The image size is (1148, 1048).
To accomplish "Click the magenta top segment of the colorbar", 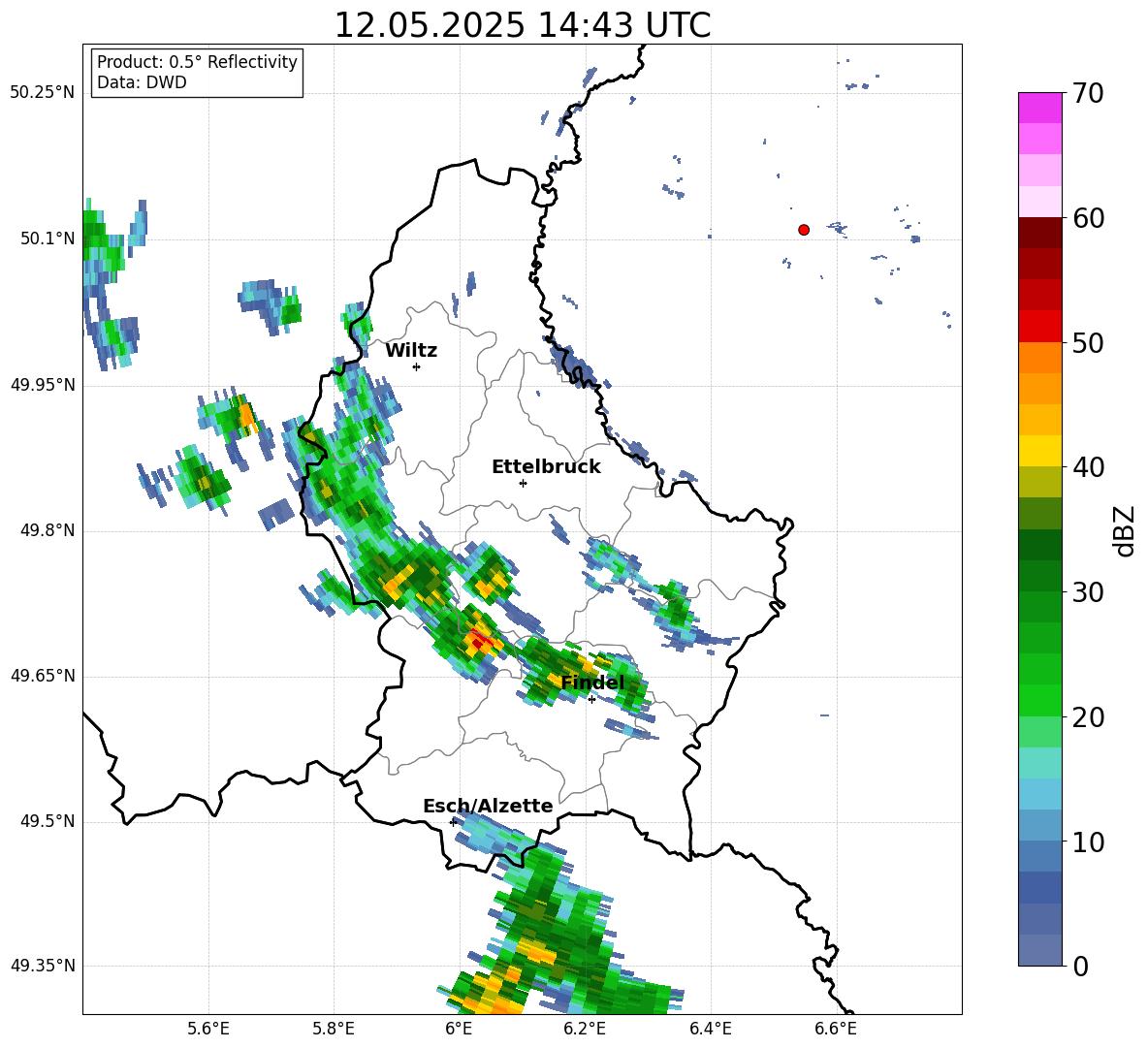I will coord(1040,108).
